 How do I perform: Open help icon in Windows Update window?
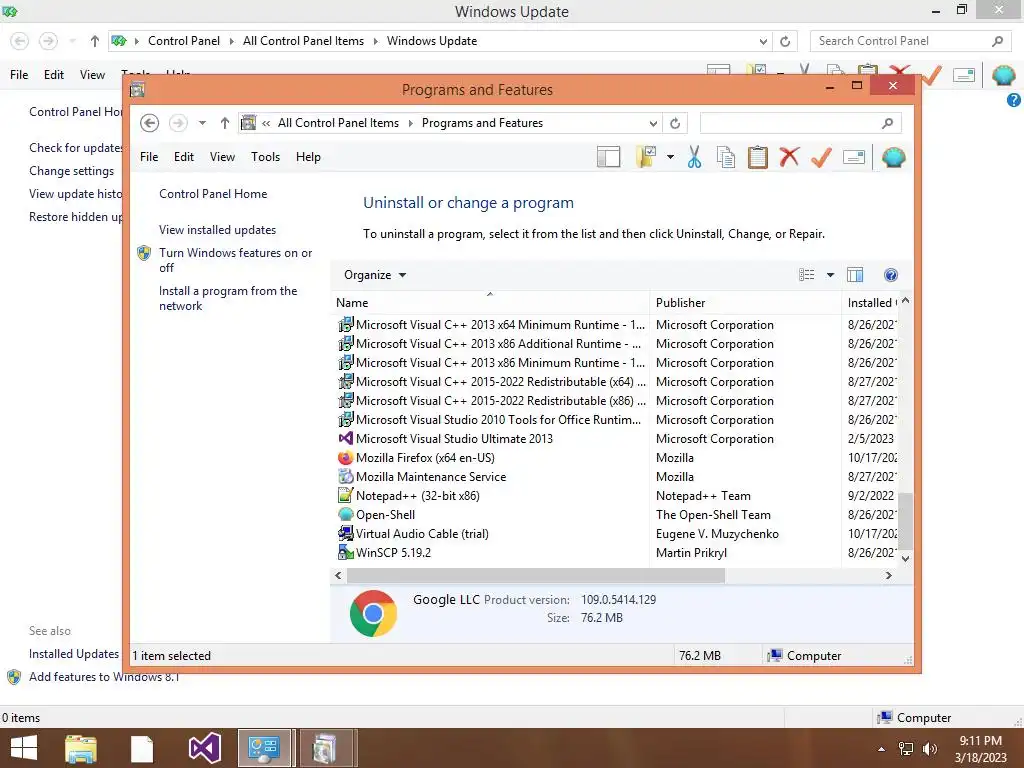click(x=1014, y=100)
